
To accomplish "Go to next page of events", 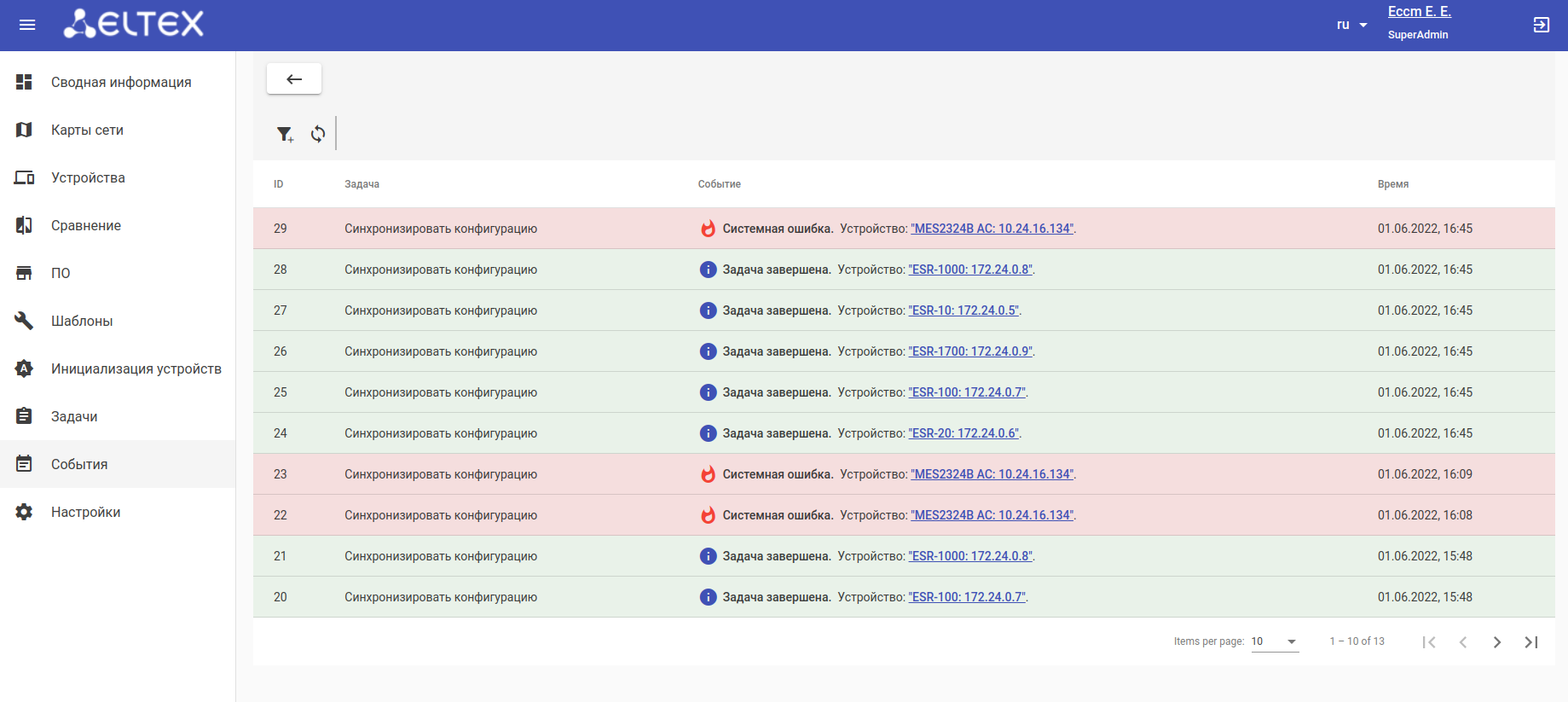I will coord(1496,642).
